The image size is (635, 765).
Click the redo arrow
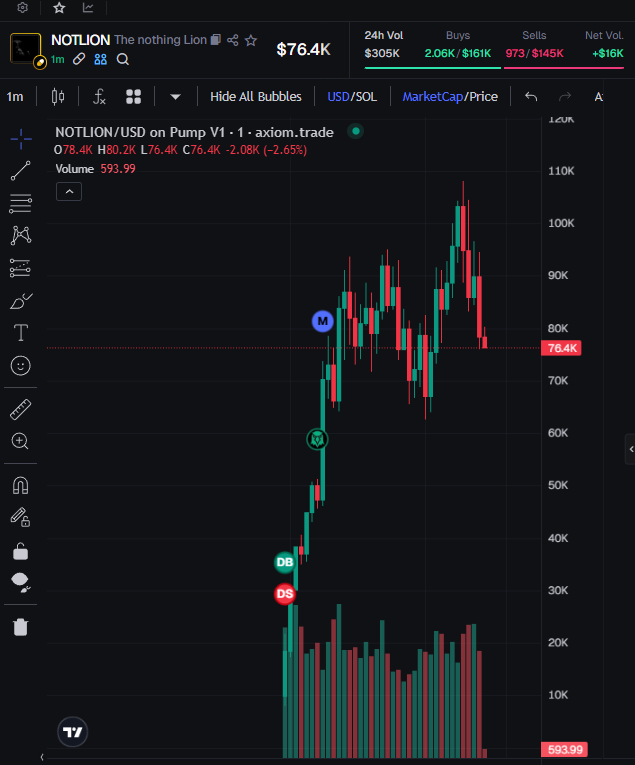565,97
